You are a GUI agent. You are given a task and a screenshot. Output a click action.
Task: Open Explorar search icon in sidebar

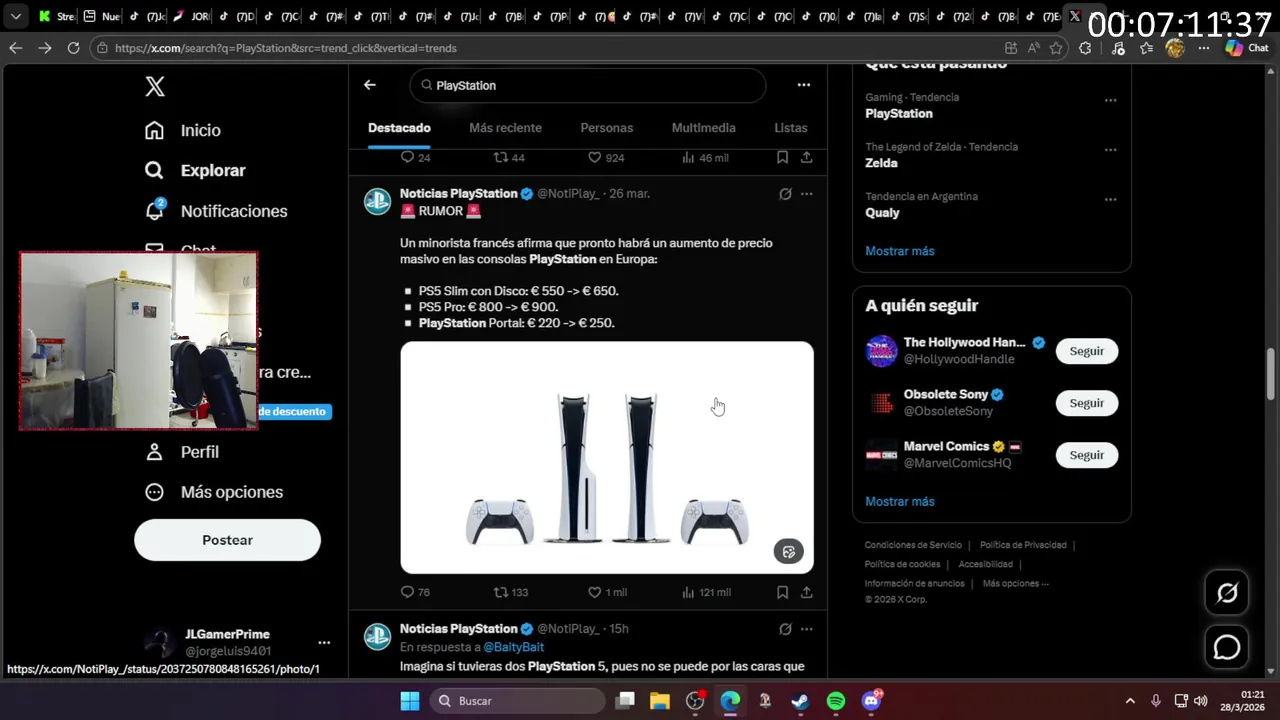pyautogui.click(x=154, y=170)
